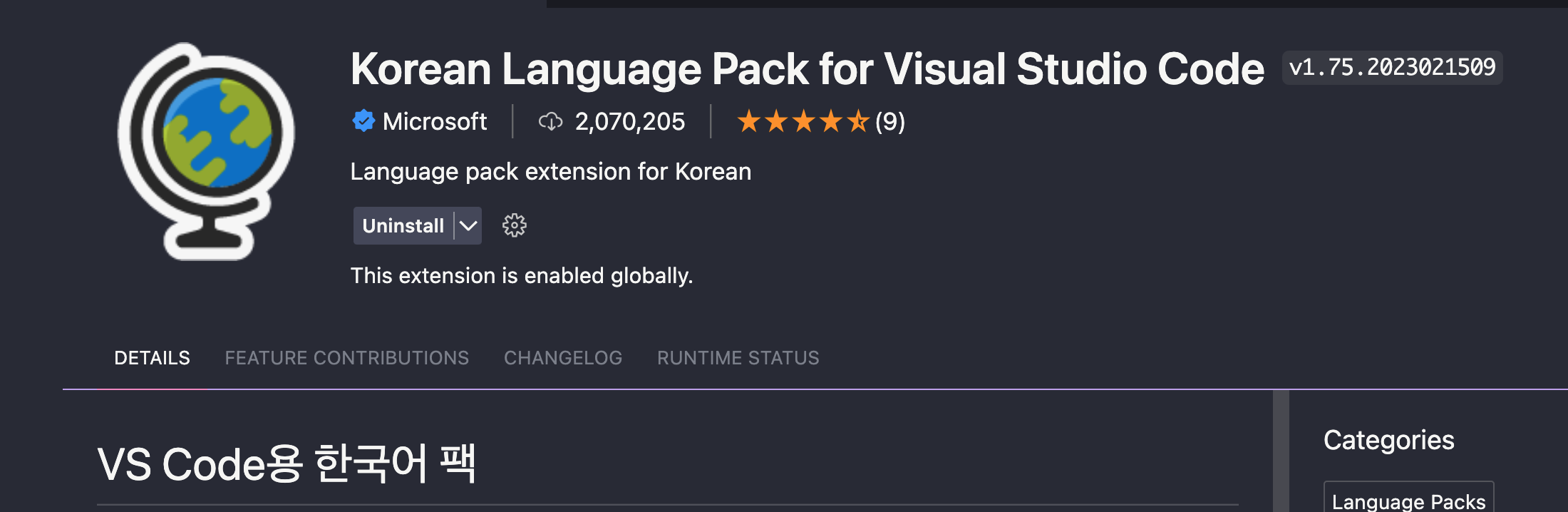Viewport: 1568px width, 512px height.
Task: Open the FEATURE CONTRIBUTIONS tab
Action: 347,358
